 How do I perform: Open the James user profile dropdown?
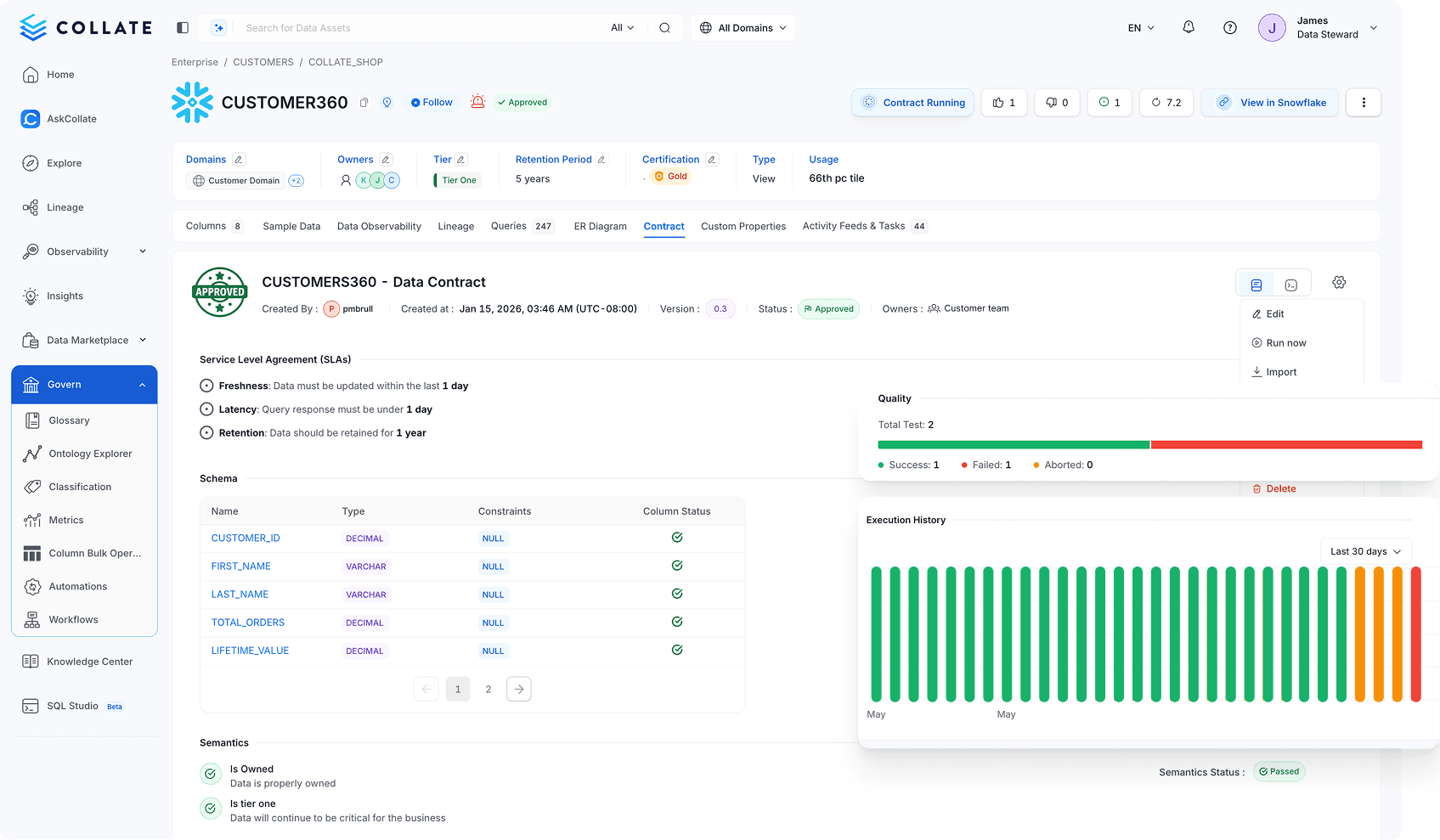(x=1318, y=28)
